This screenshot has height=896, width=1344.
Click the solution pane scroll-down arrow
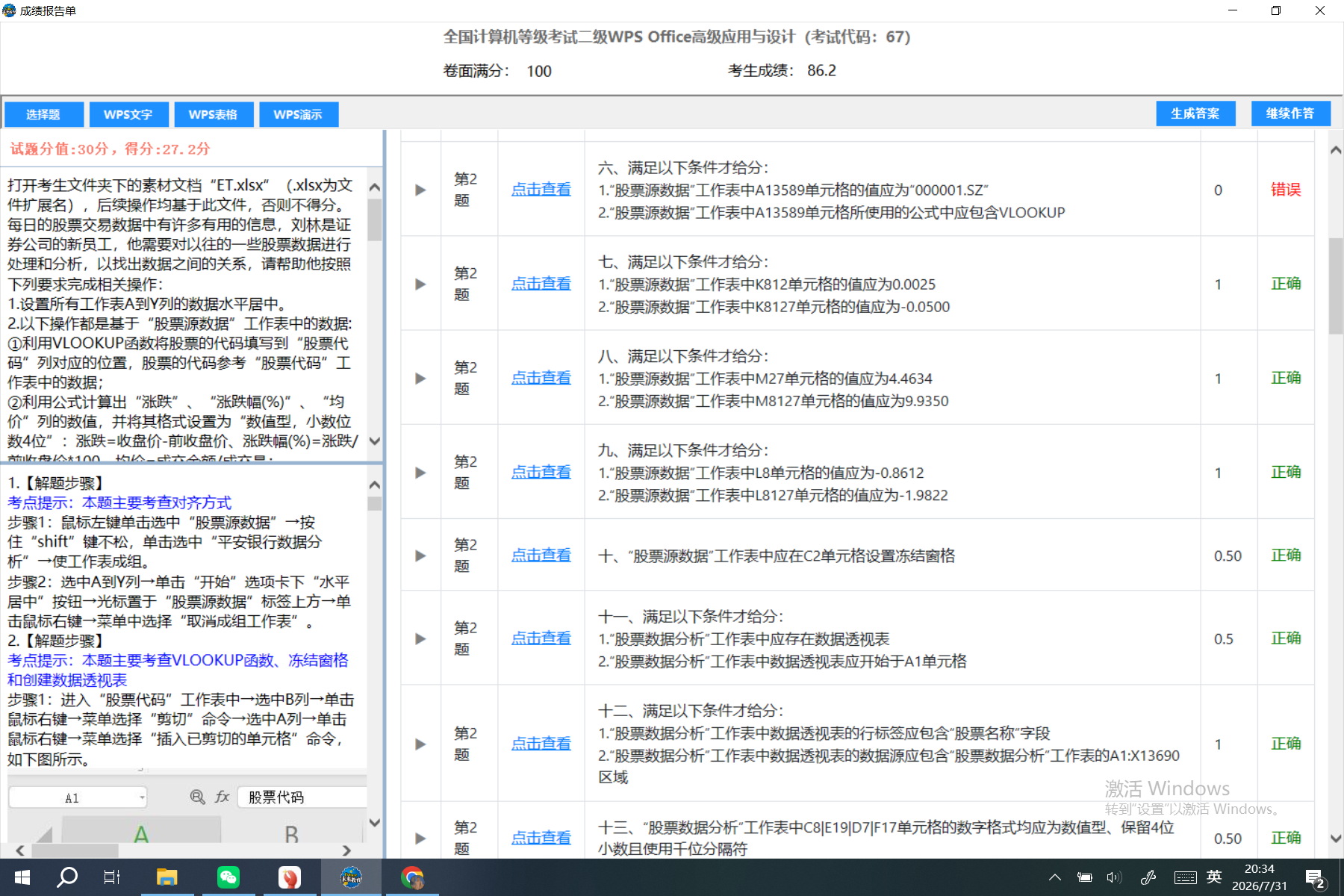375,823
